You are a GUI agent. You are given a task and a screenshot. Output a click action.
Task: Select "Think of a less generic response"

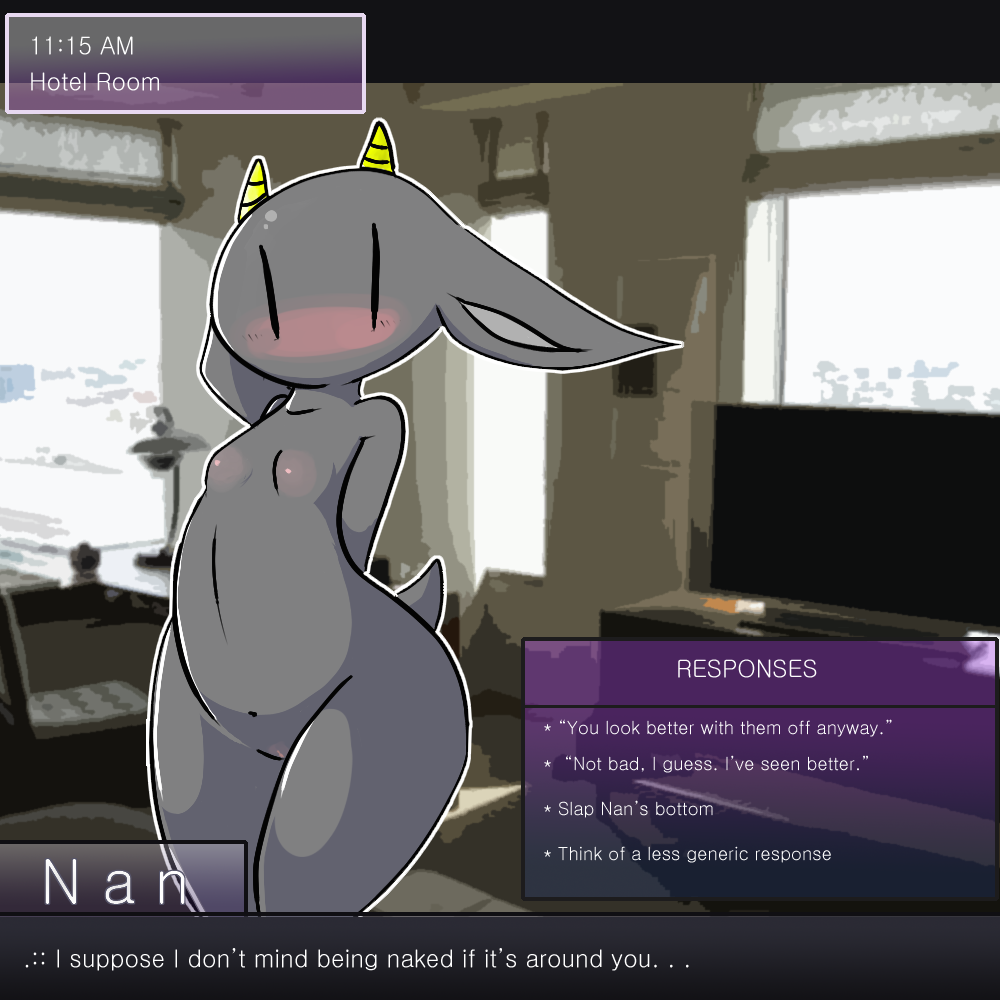click(x=694, y=854)
